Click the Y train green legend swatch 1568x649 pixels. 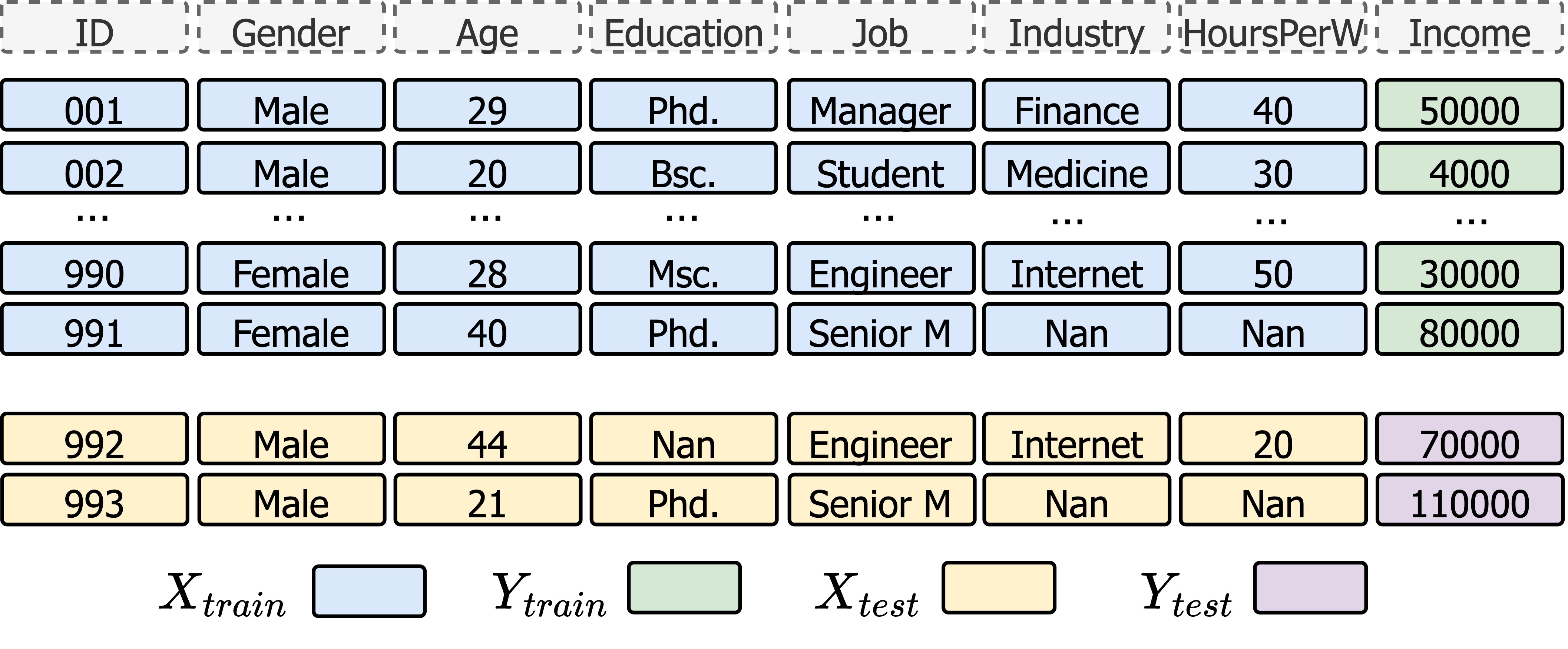[684, 587]
